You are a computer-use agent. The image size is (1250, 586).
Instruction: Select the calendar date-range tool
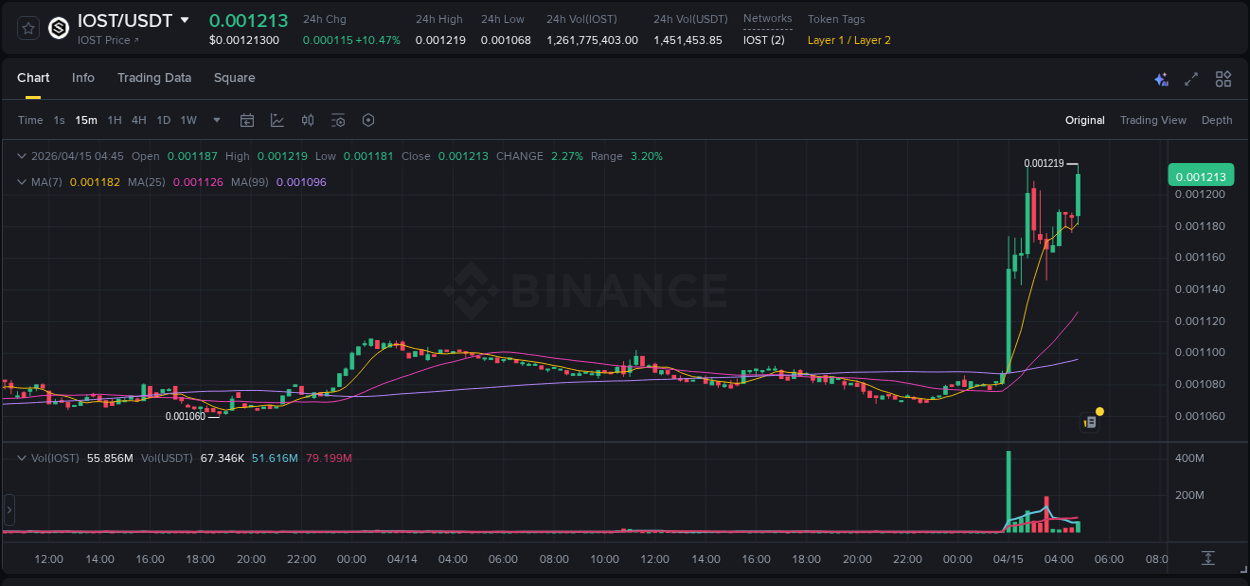click(247, 120)
